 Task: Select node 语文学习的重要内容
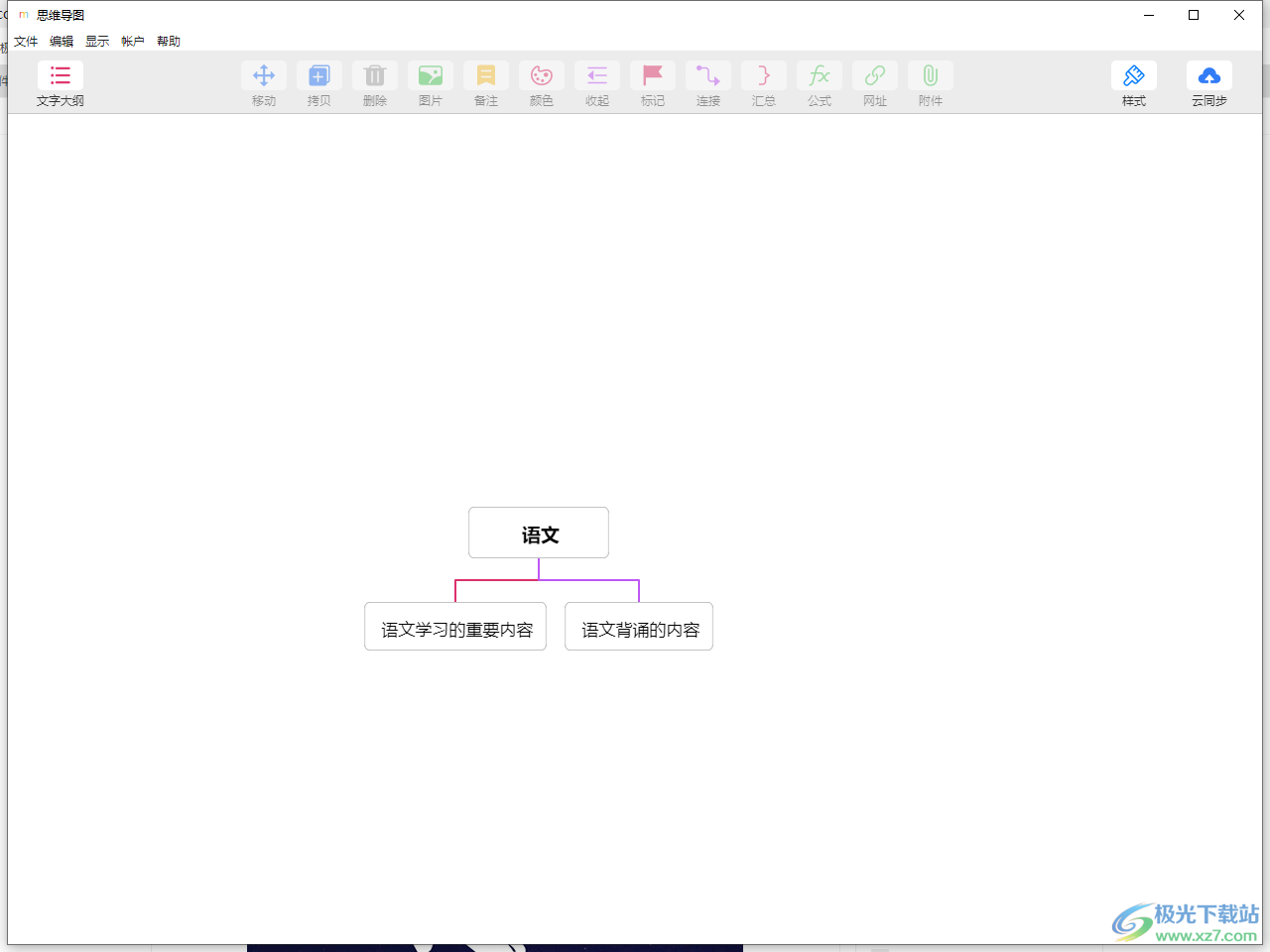(455, 627)
